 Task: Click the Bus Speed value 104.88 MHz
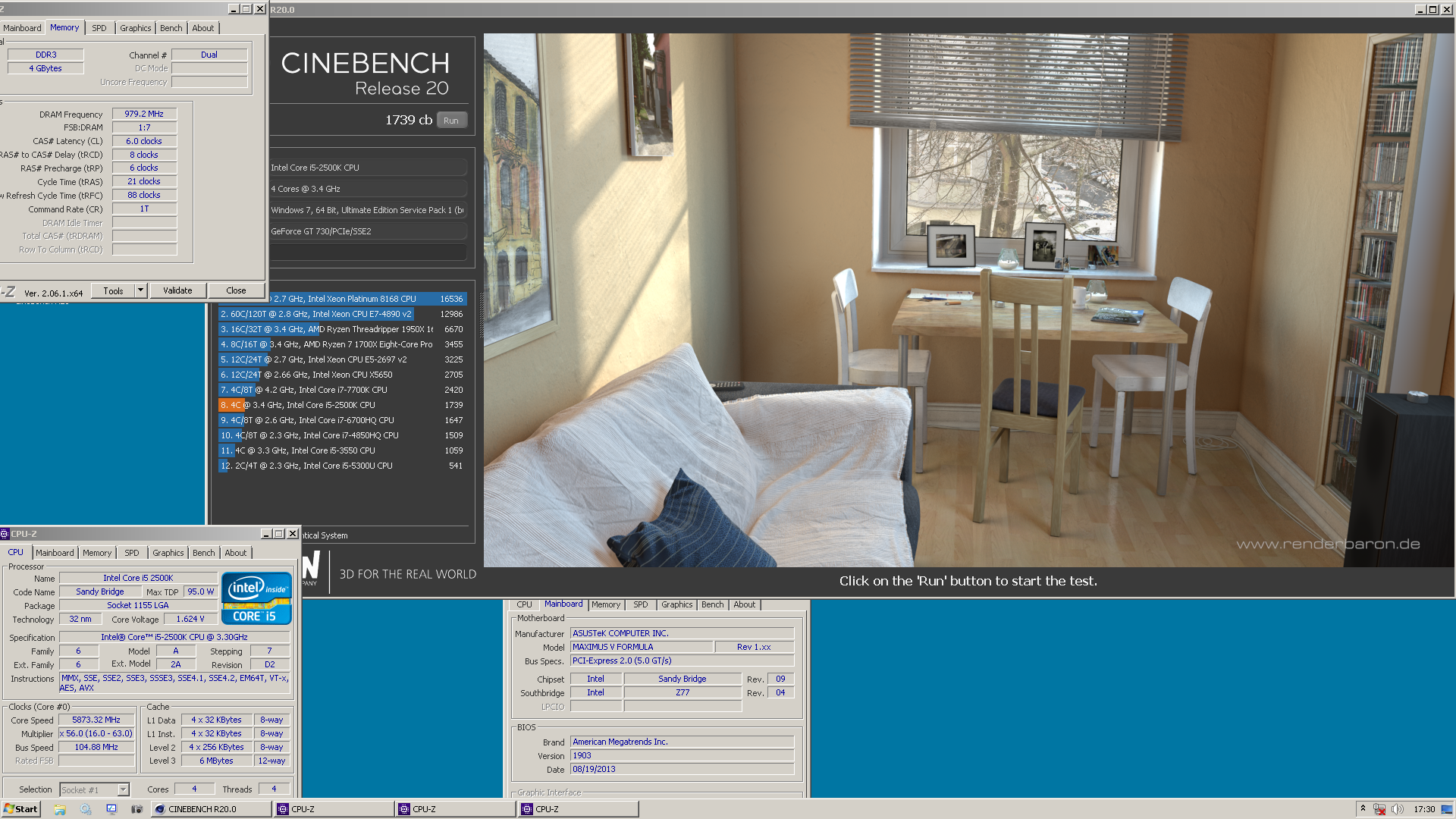[x=96, y=747]
